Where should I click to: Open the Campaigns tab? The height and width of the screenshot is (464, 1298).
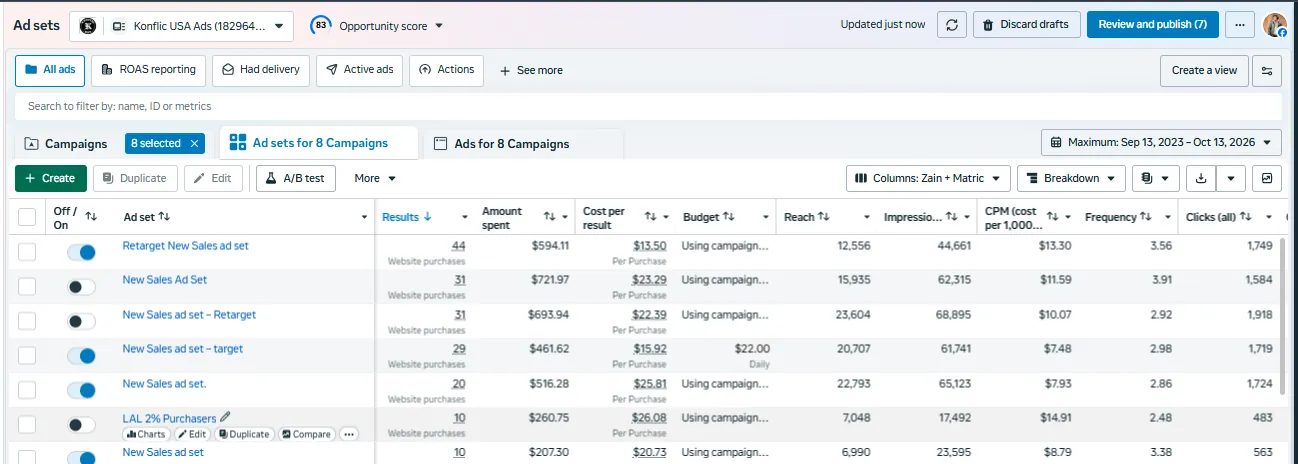pos(66,144)
